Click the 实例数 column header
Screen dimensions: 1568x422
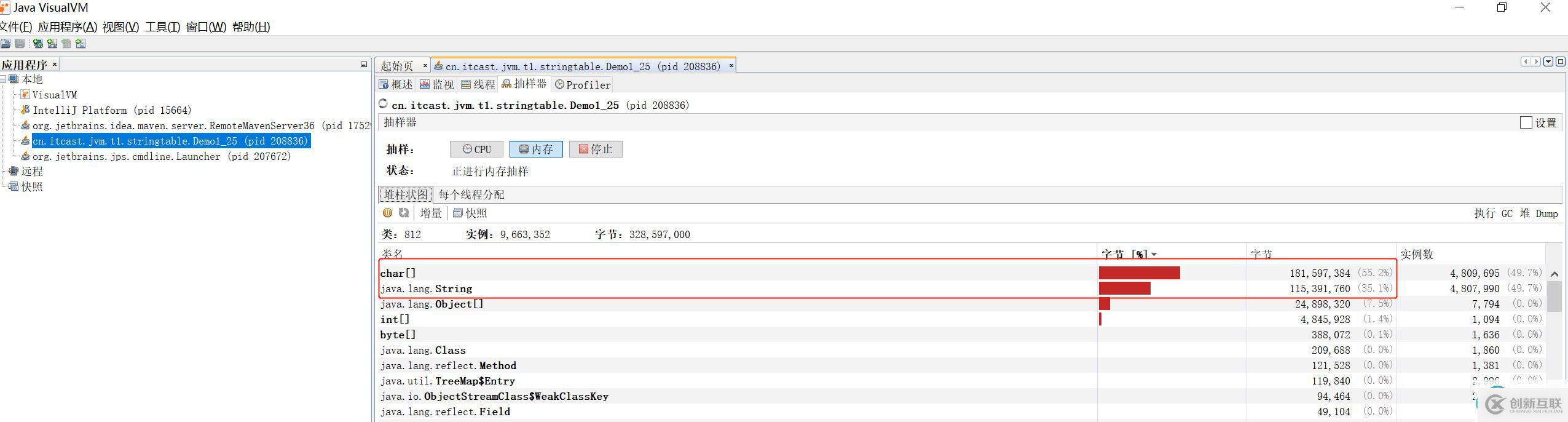point(1470,253)
